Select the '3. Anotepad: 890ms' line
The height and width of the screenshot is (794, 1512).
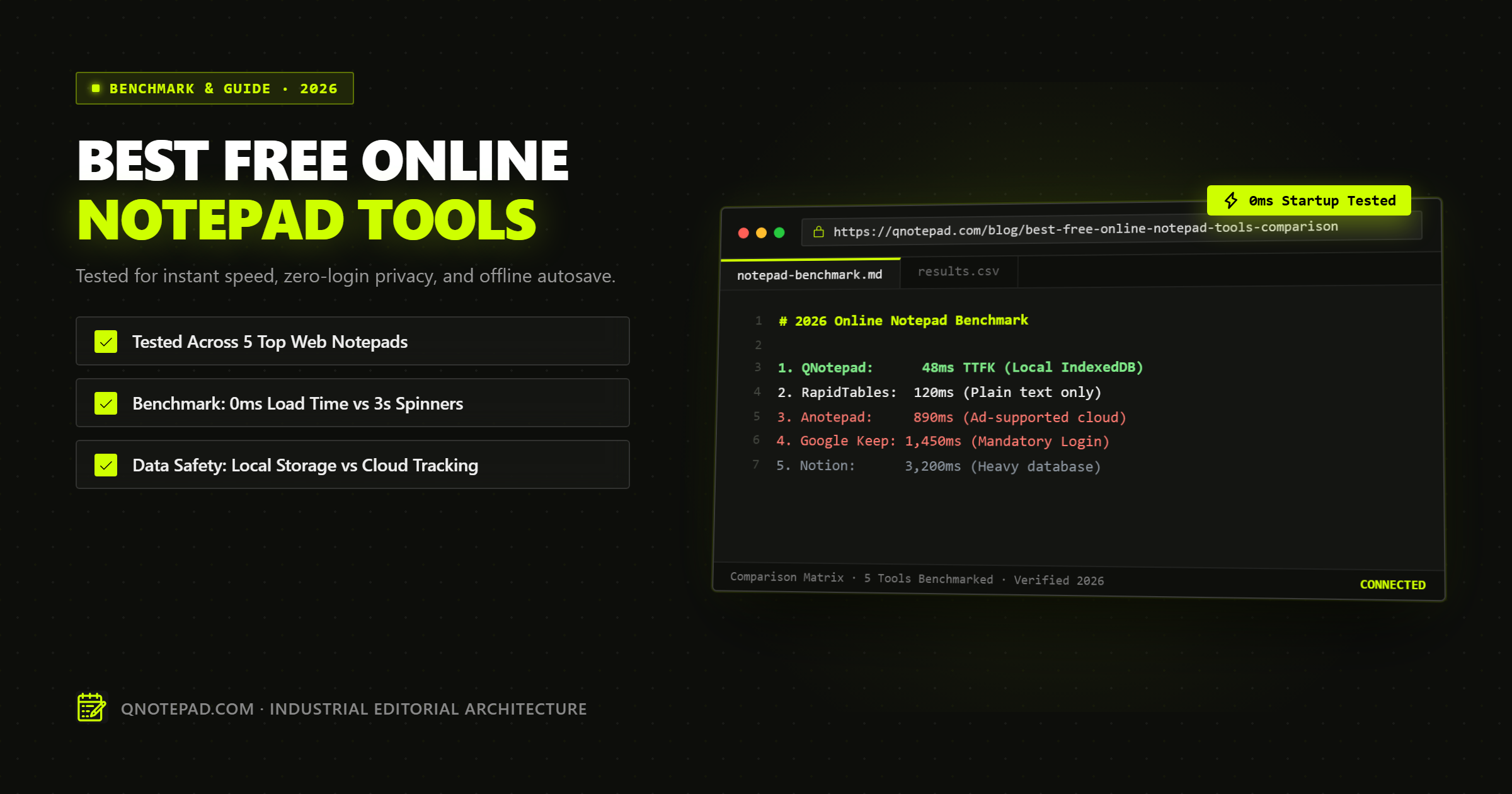(x=951, y=417)
